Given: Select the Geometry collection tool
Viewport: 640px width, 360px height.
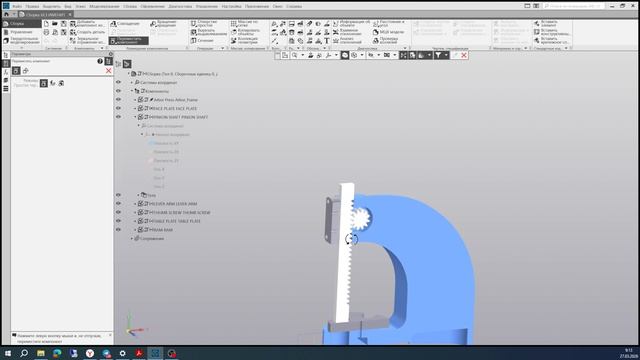Looking at the screenshot, I should [244, 40].
